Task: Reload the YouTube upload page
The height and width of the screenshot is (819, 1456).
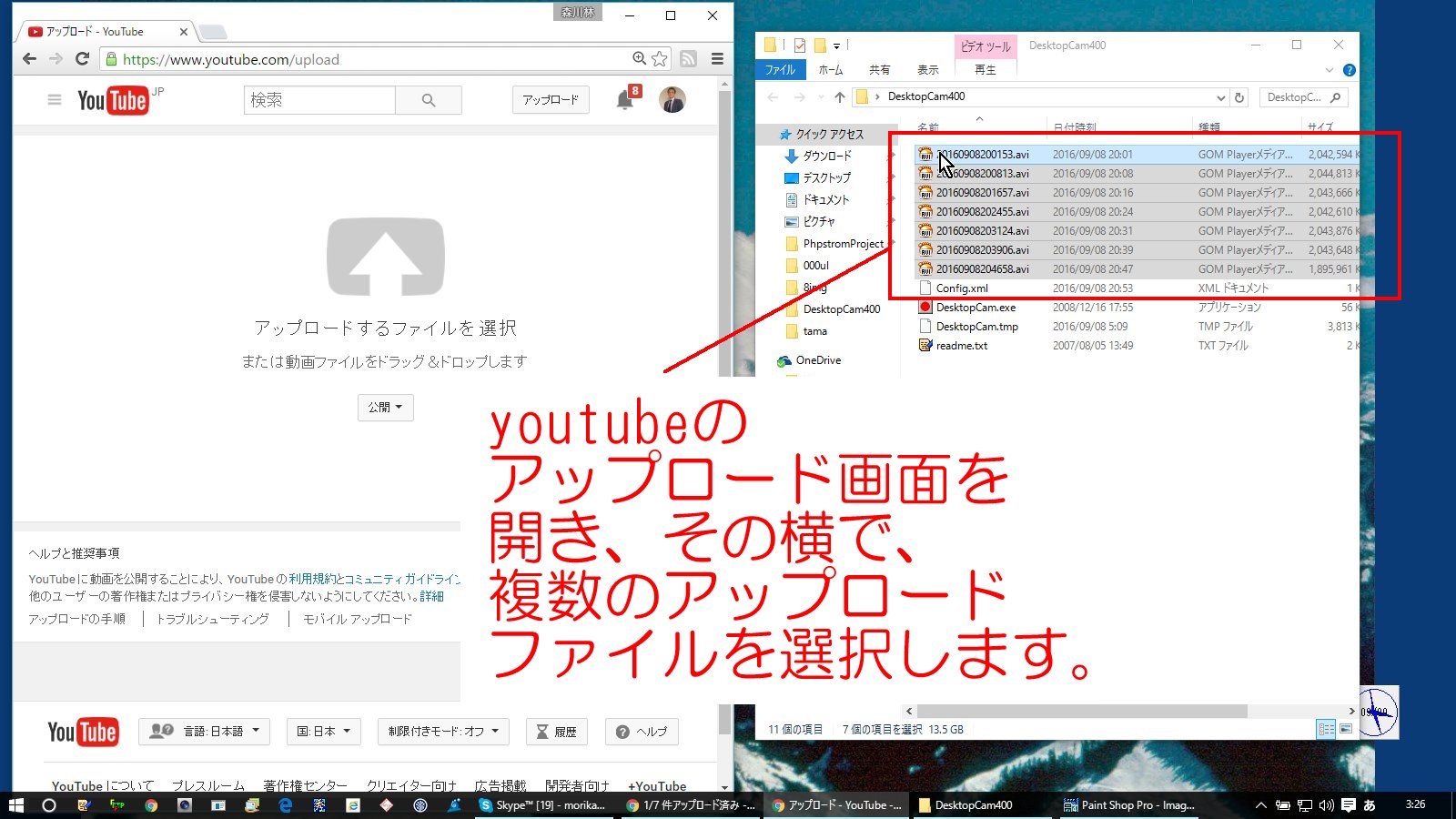Action: 82,59
